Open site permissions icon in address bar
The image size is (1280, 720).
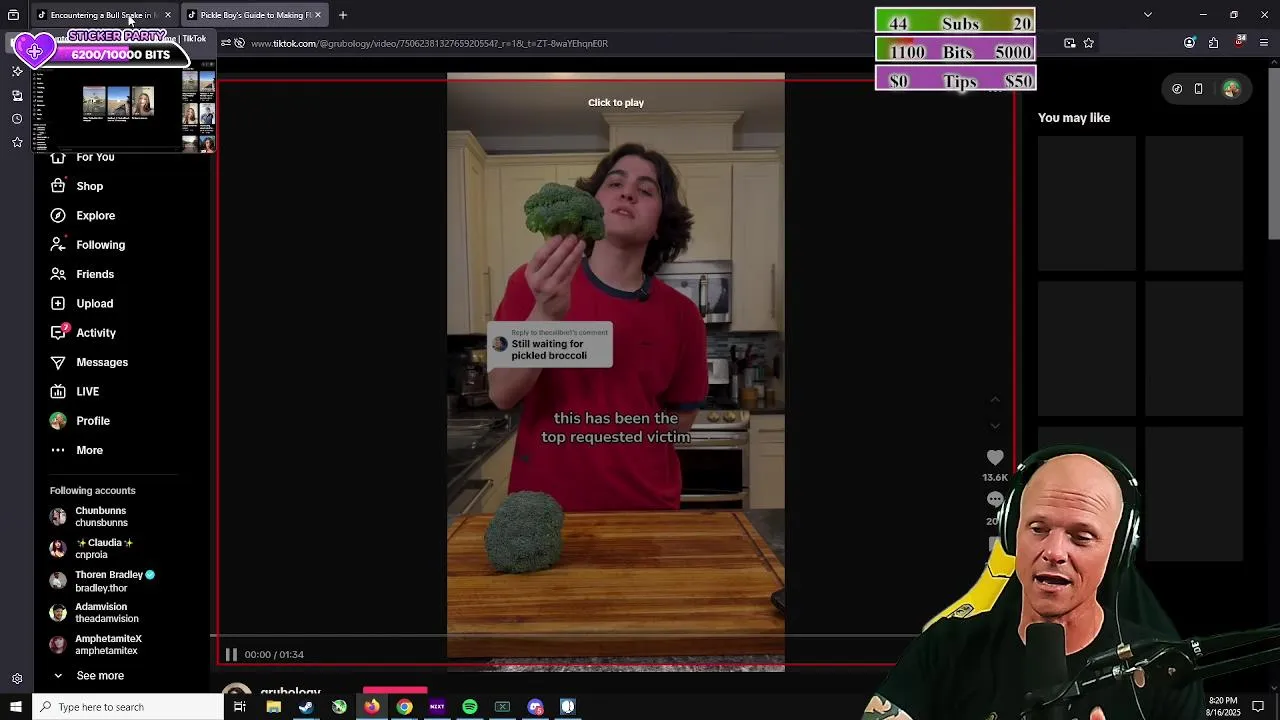(x=226, y=43)
